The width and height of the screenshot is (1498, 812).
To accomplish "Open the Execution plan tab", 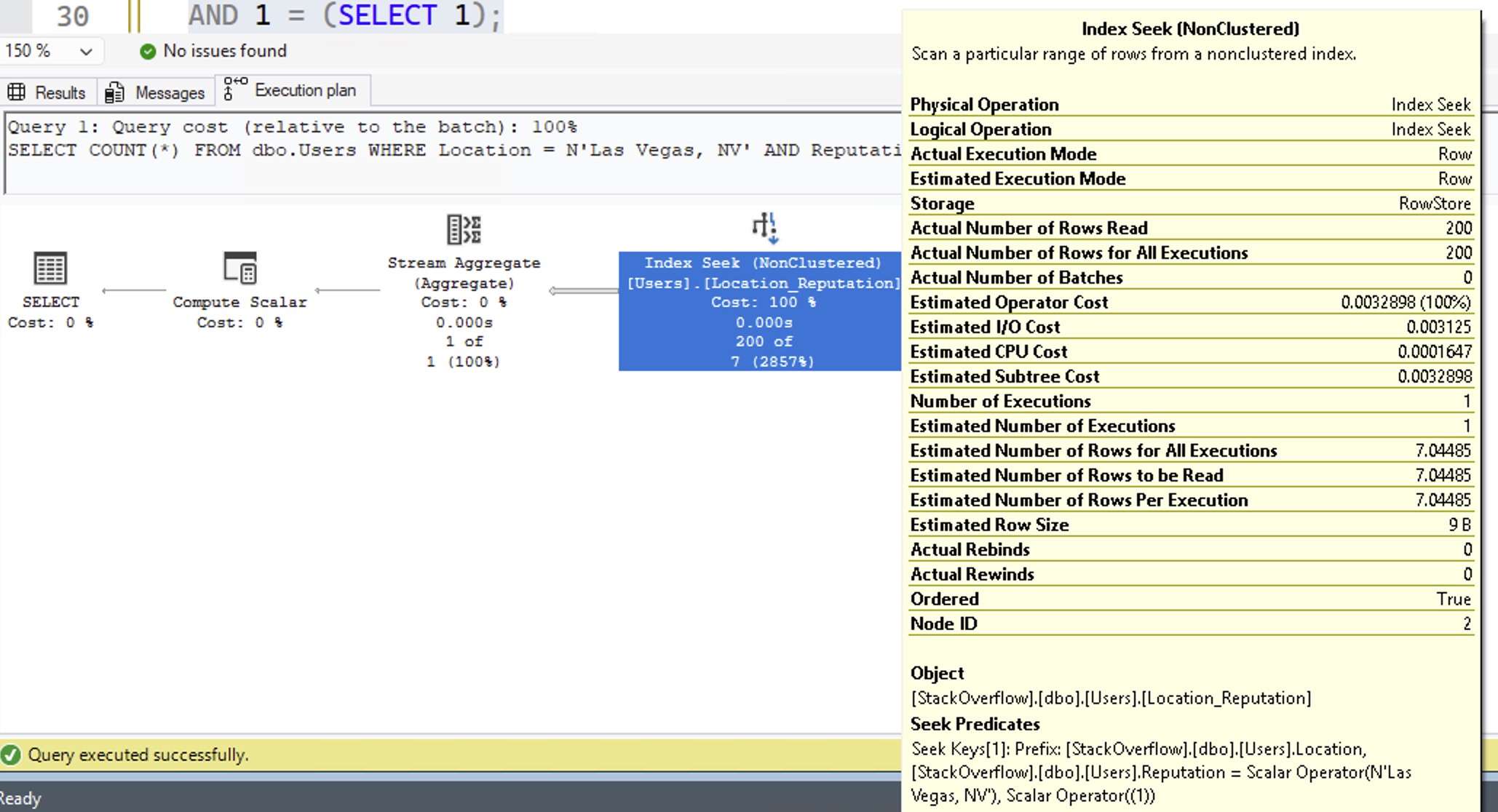I will coord(305,90).
